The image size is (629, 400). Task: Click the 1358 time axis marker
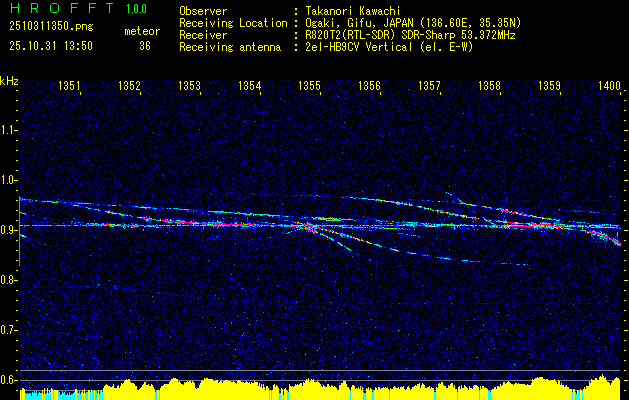[490, 85]
